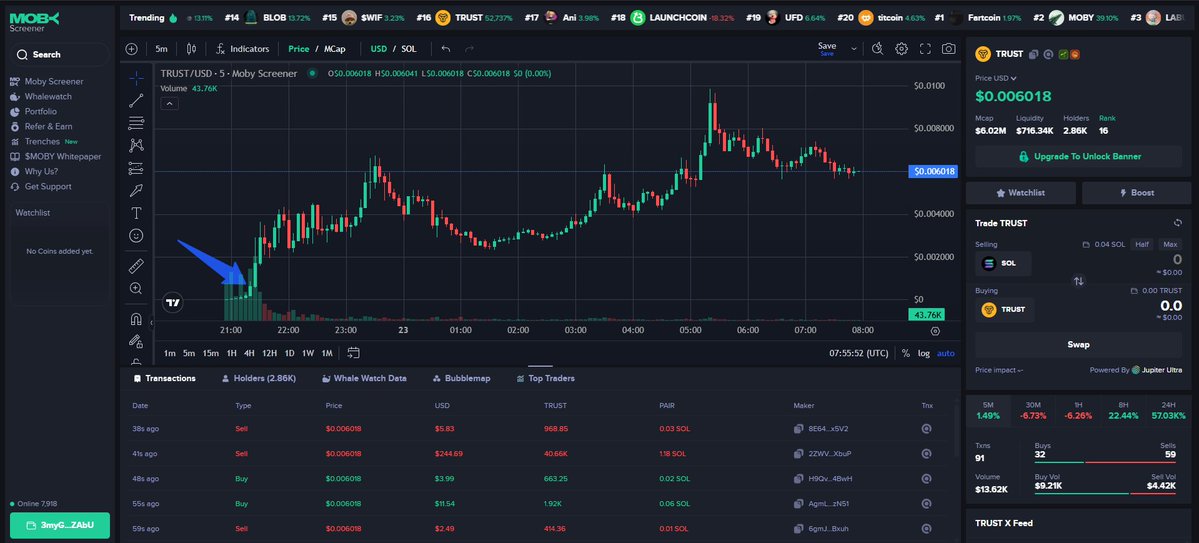Switch to the Holders (2.86K) tab
The width and height of the screenshot is (1199, 543).
click(258, 379)
